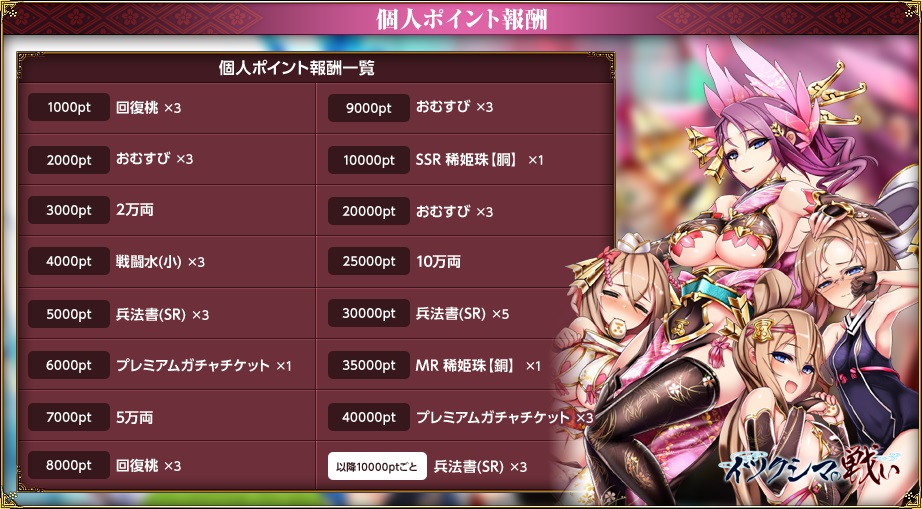Click the white 以降10000ptごと button
The width and height of the screenshot is (922, 509).
377,467
